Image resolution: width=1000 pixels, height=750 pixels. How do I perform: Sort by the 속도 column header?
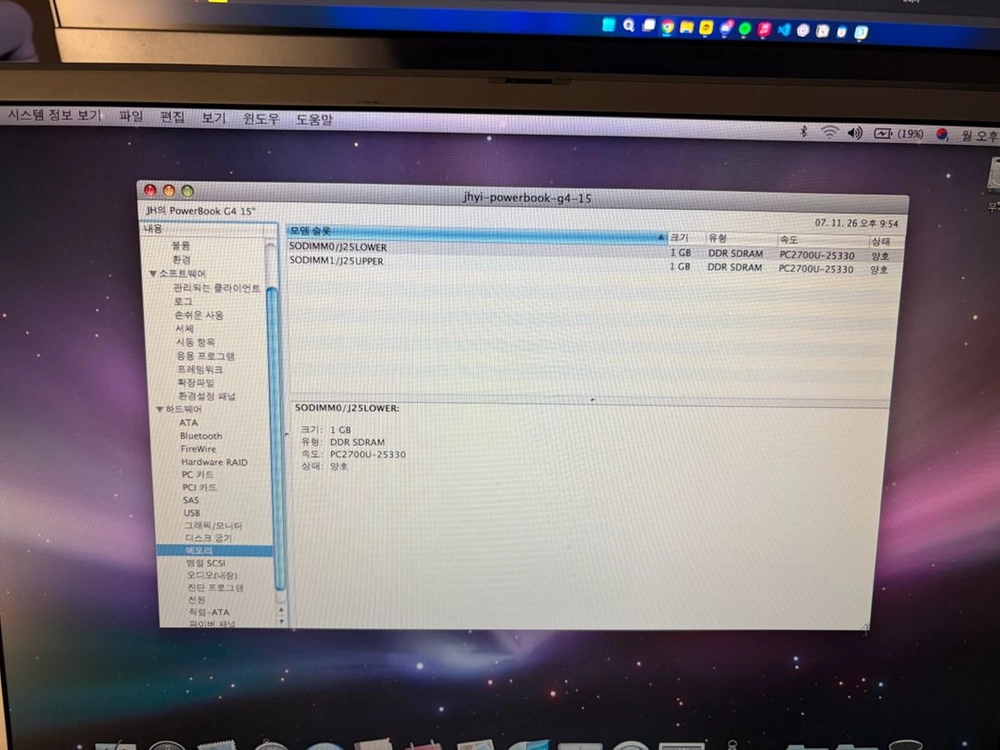point(821,240)
